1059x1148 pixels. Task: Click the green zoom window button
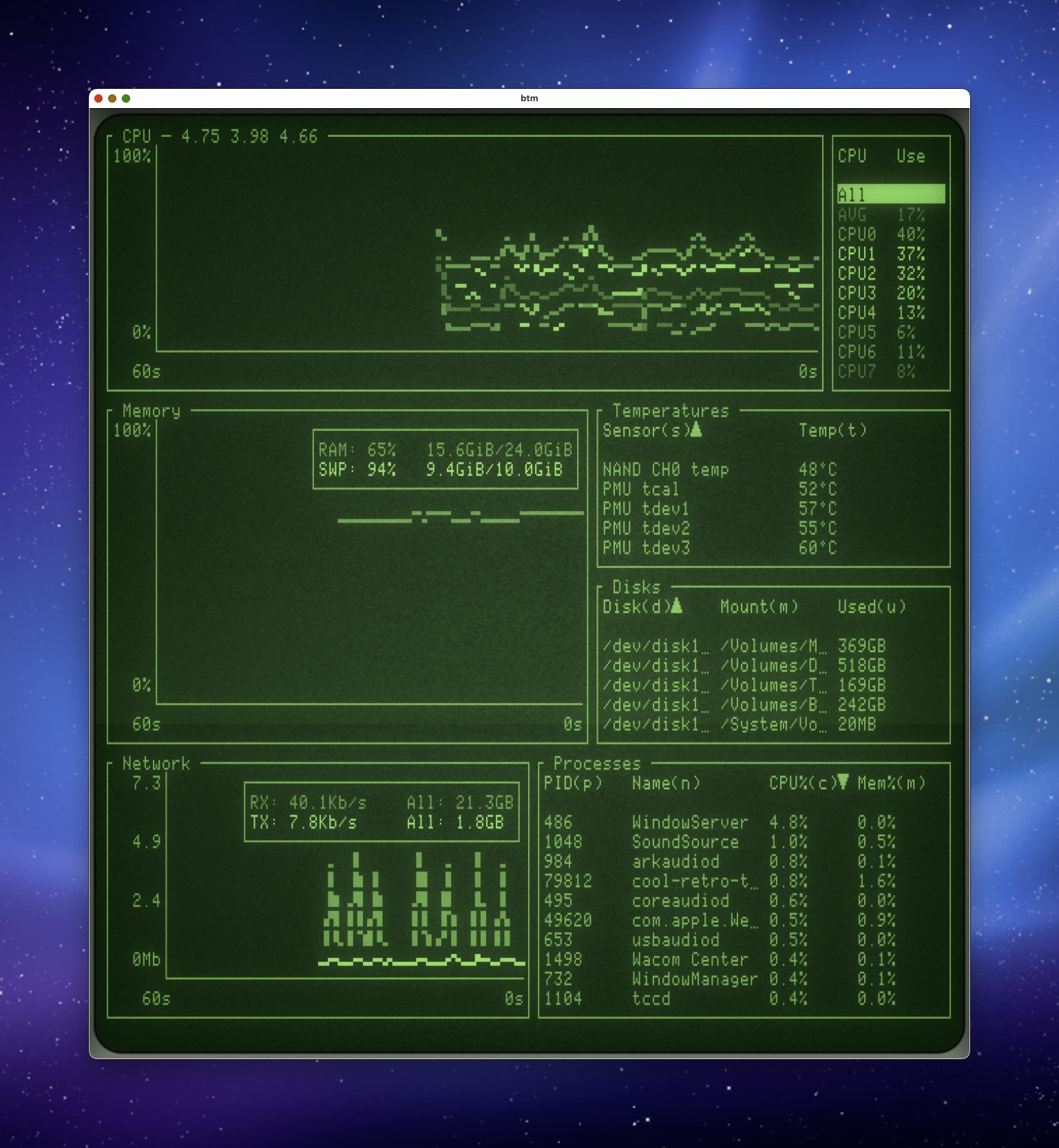126,98
